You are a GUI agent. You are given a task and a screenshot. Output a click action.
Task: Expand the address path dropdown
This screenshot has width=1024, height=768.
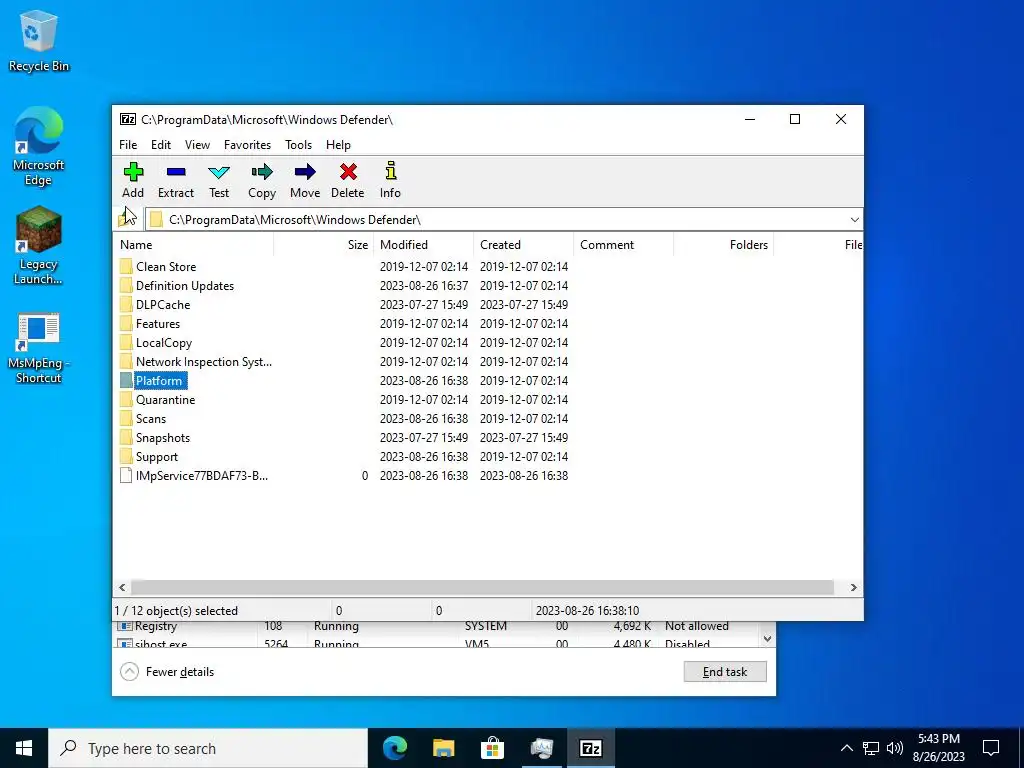(x=854, y=219)
